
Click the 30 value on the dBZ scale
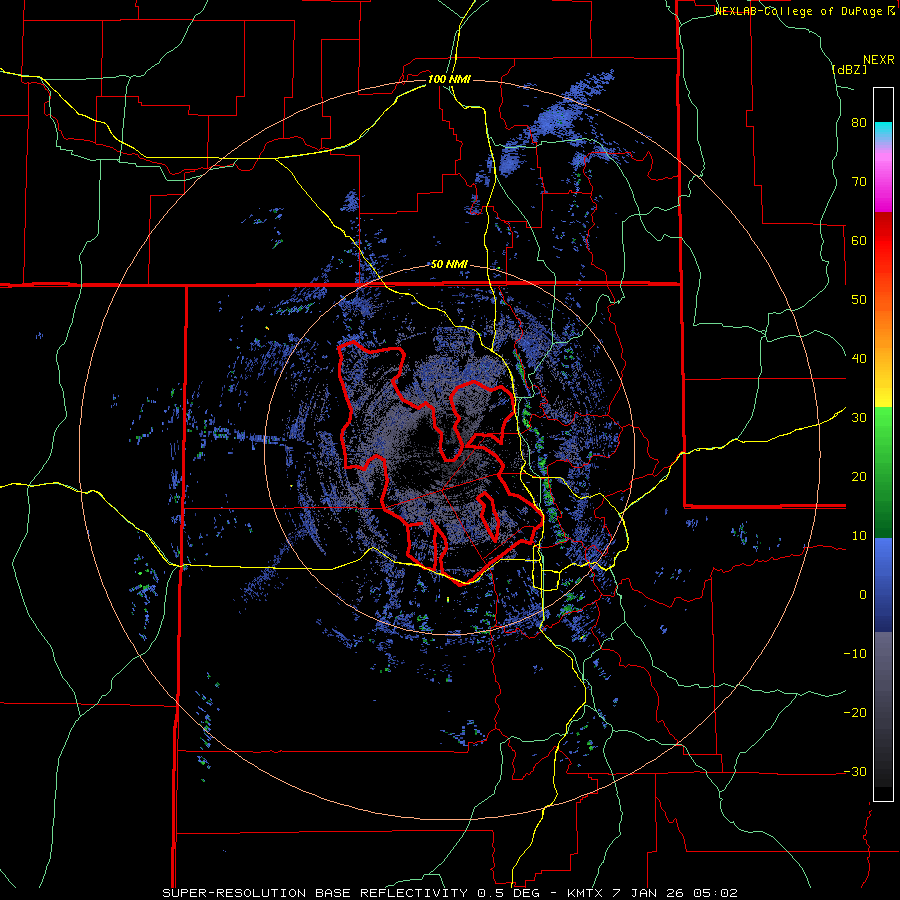click(859, 418)
